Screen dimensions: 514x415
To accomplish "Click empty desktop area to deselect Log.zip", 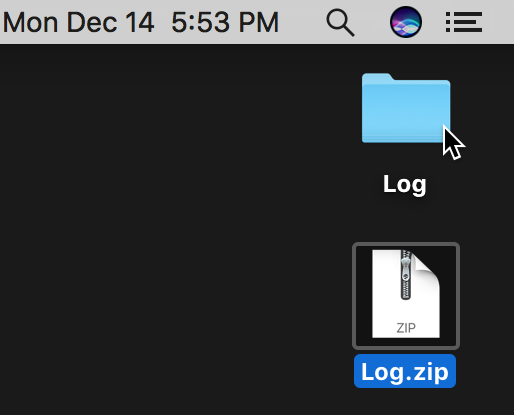I will point(167,233).
